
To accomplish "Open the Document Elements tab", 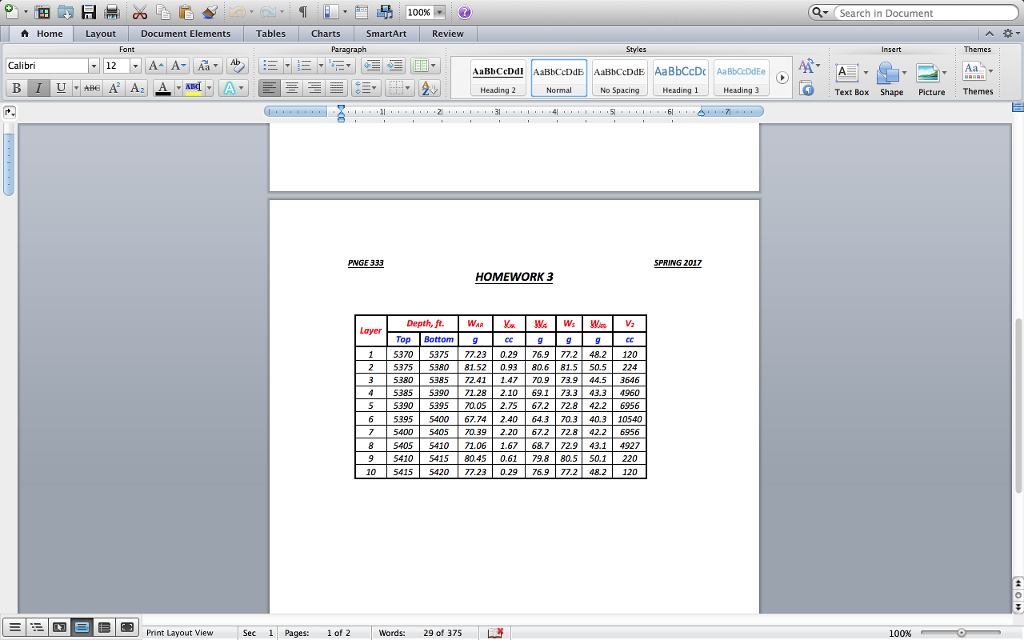I will 185,33.
